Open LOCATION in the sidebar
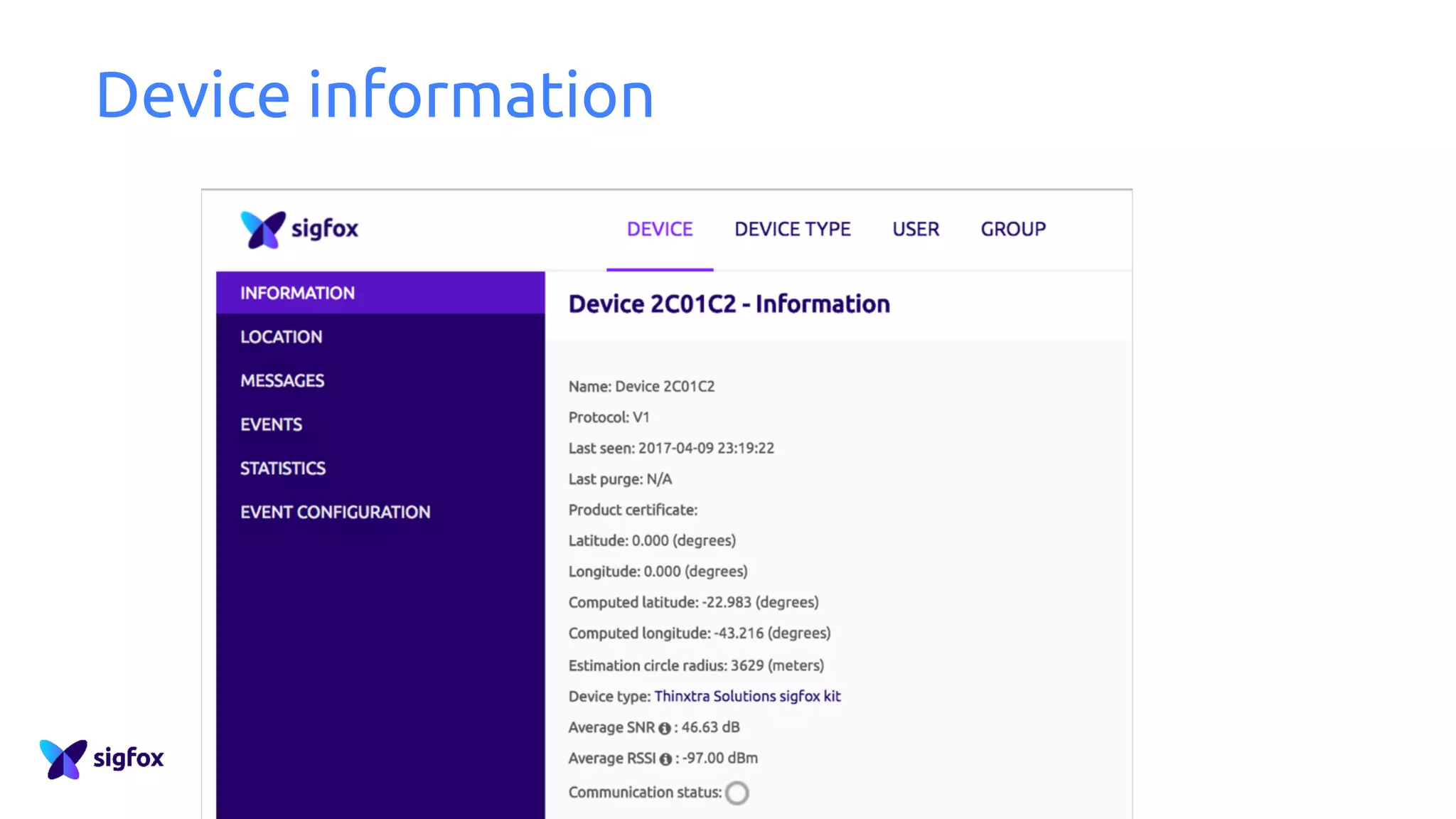Image resolution: width=1456 pixels, height=819 pixels. [281, 337]
